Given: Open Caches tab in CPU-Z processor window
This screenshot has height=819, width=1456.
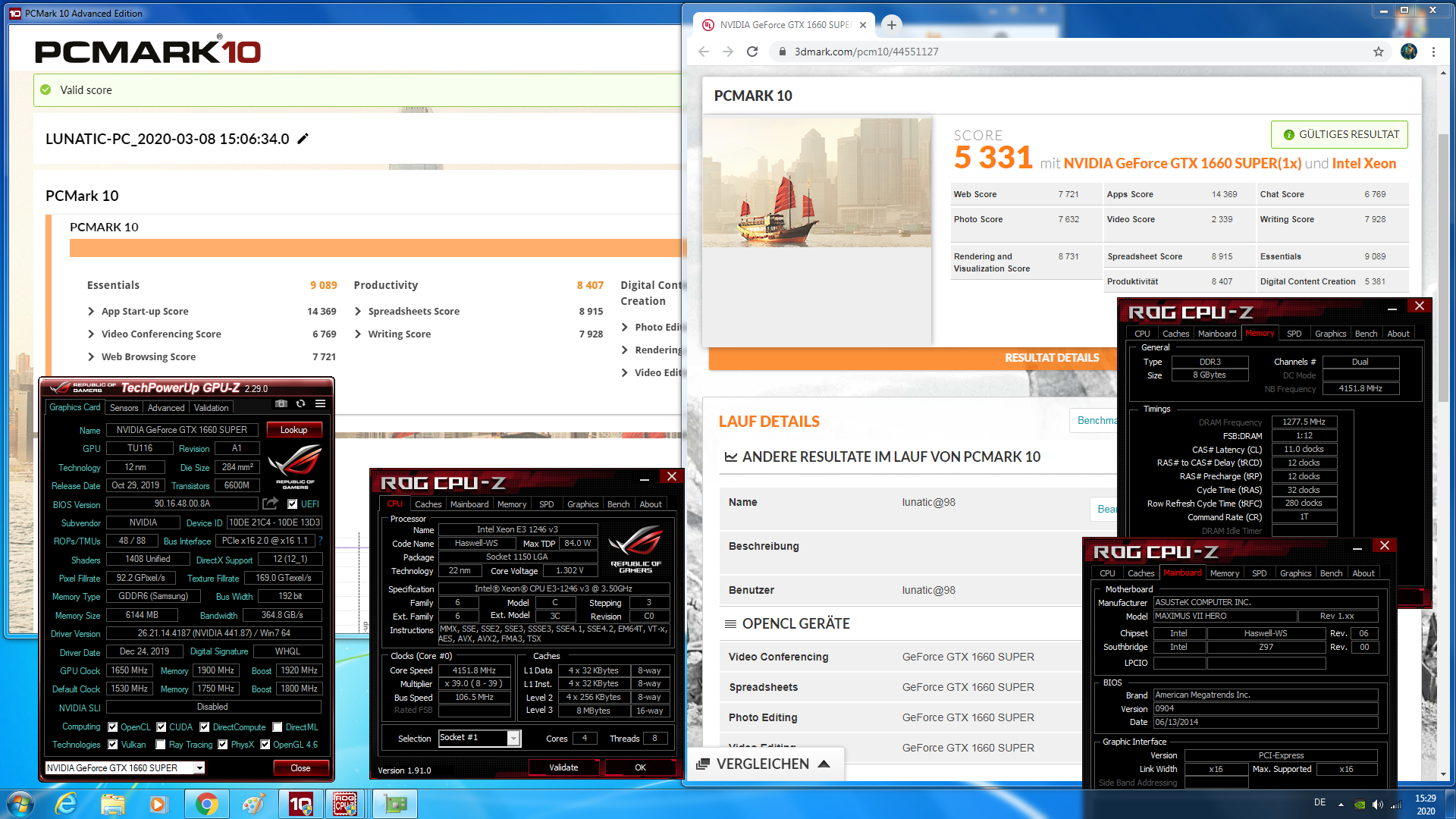Looking at the screenshot, I should (x=428, y=504).
